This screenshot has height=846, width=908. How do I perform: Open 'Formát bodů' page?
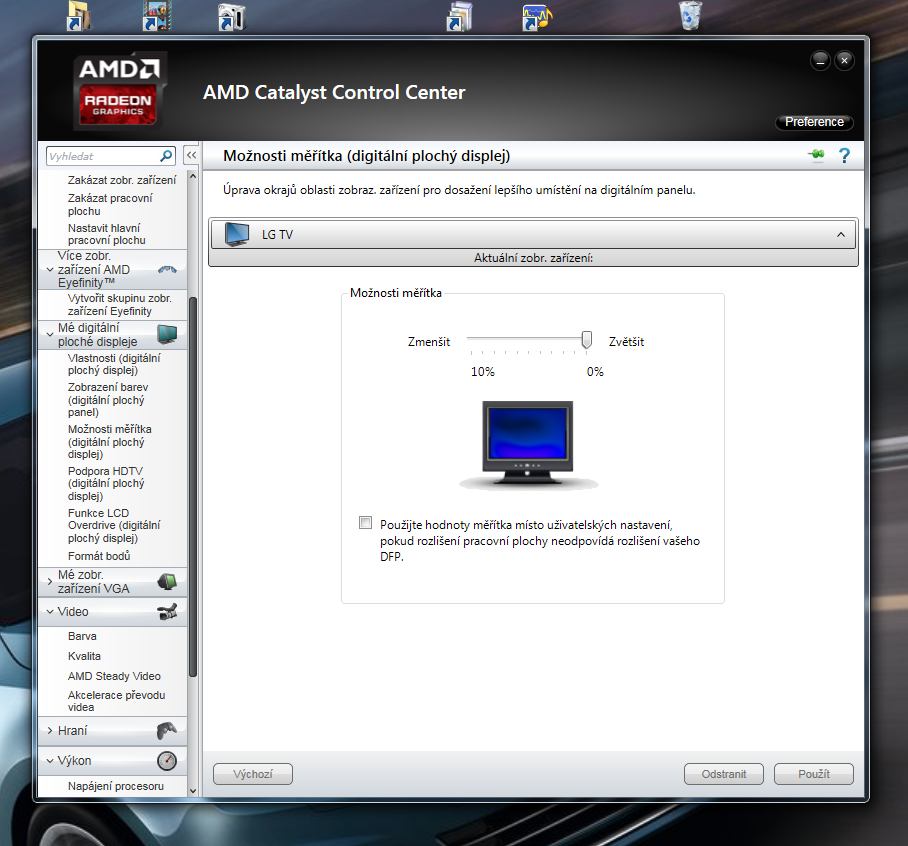(x=99, y=556)
